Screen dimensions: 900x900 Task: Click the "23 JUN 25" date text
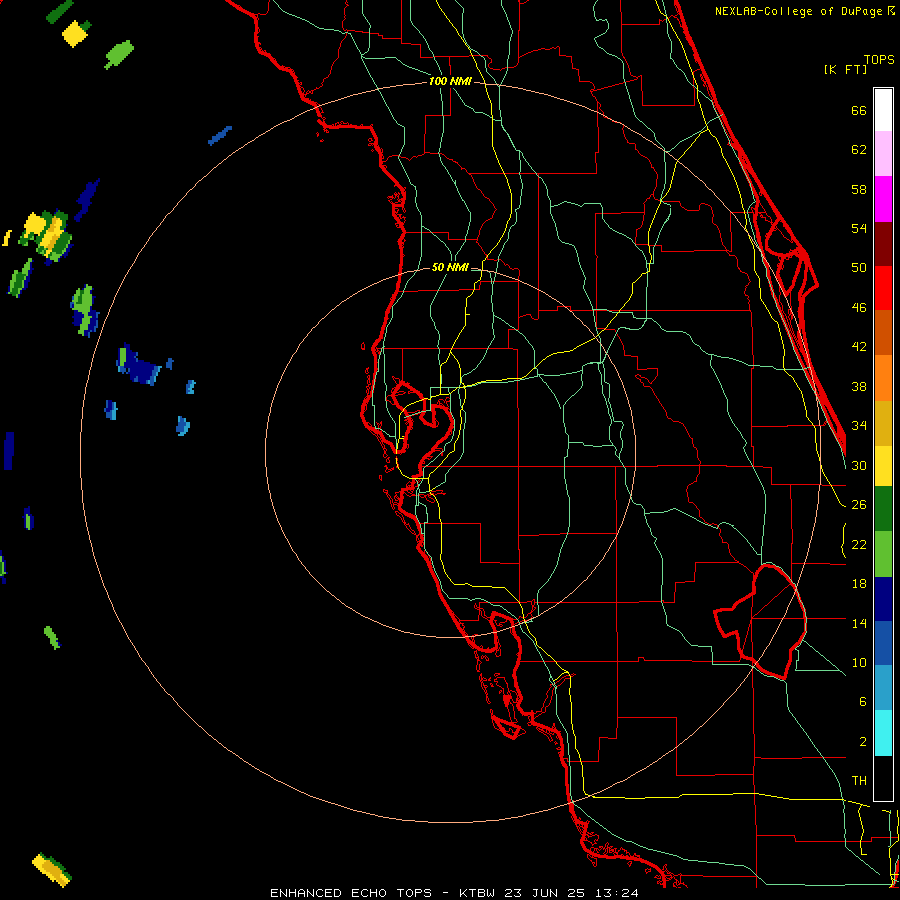[x=544, y=893]
